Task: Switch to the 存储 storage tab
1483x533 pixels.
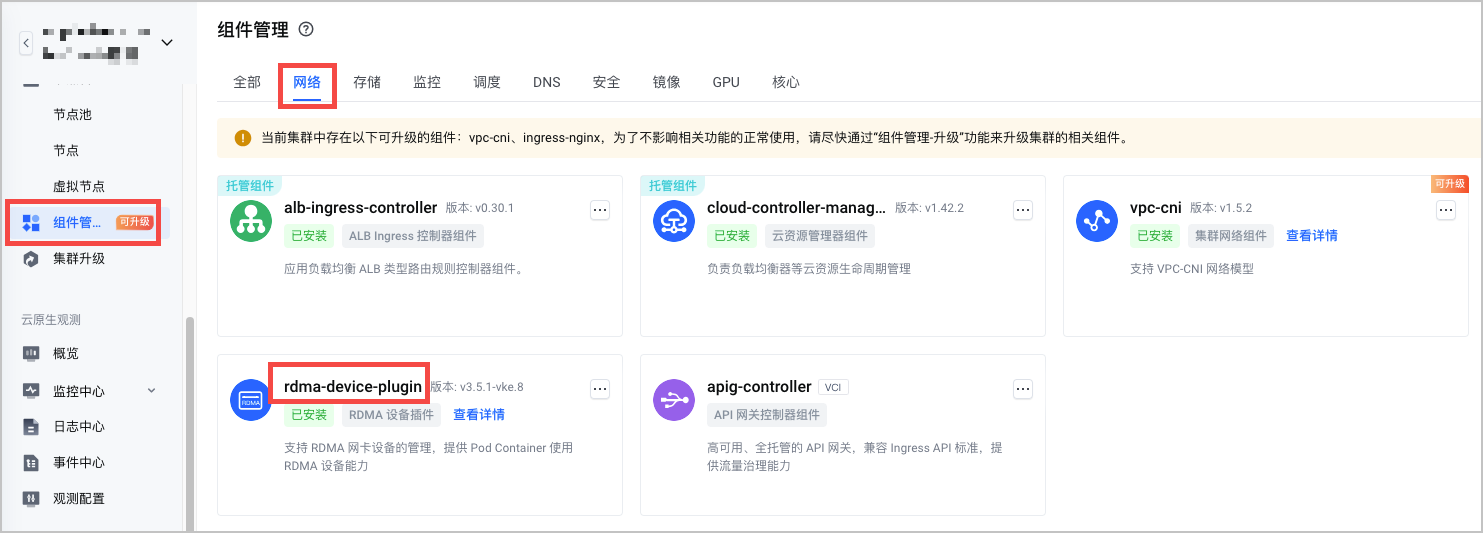Action: click(x=367, y=82)
